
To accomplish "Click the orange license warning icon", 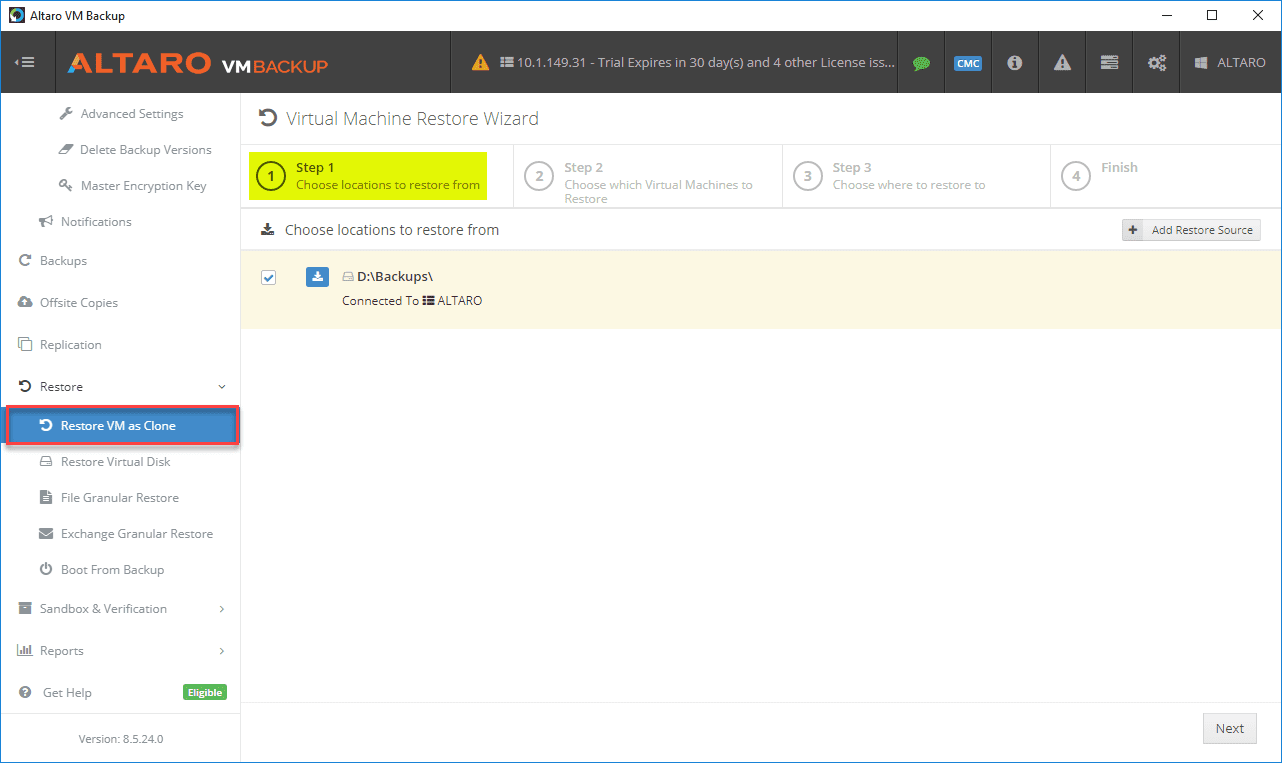I will (481, 63).
